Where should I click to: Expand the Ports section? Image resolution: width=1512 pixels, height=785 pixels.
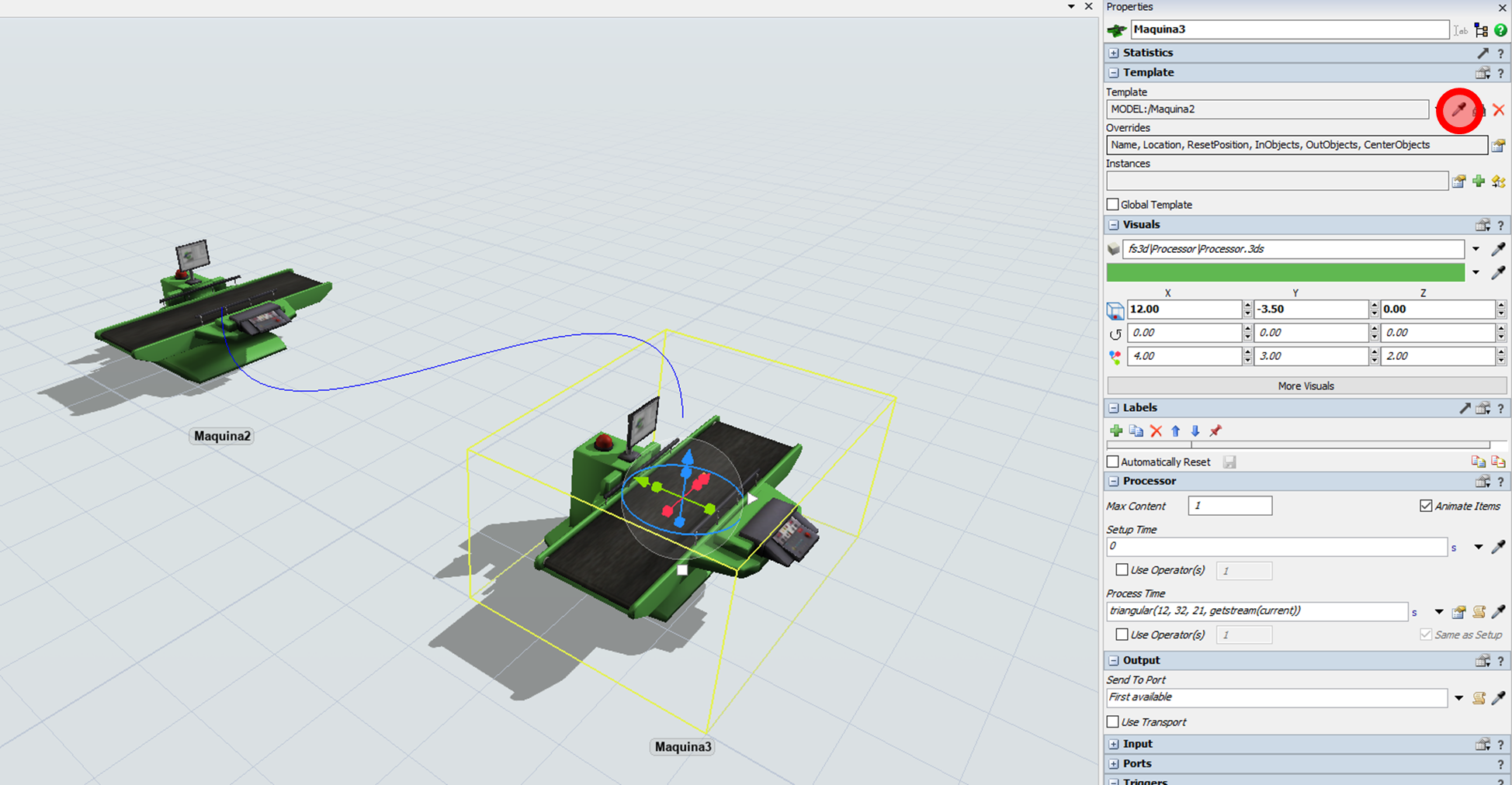pyautogui.click(x=1114, y=764)
